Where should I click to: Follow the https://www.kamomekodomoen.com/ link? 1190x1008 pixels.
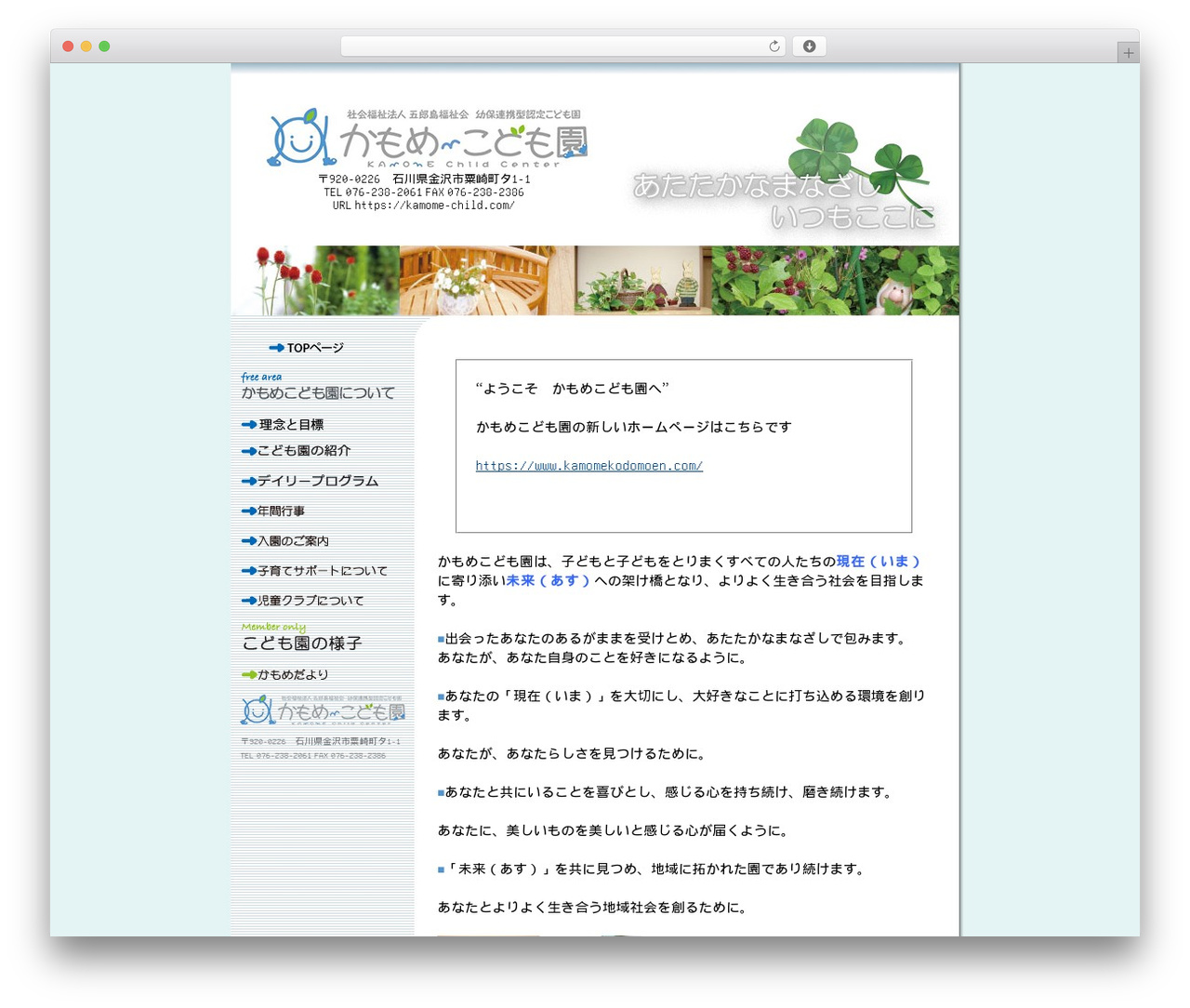589,466
